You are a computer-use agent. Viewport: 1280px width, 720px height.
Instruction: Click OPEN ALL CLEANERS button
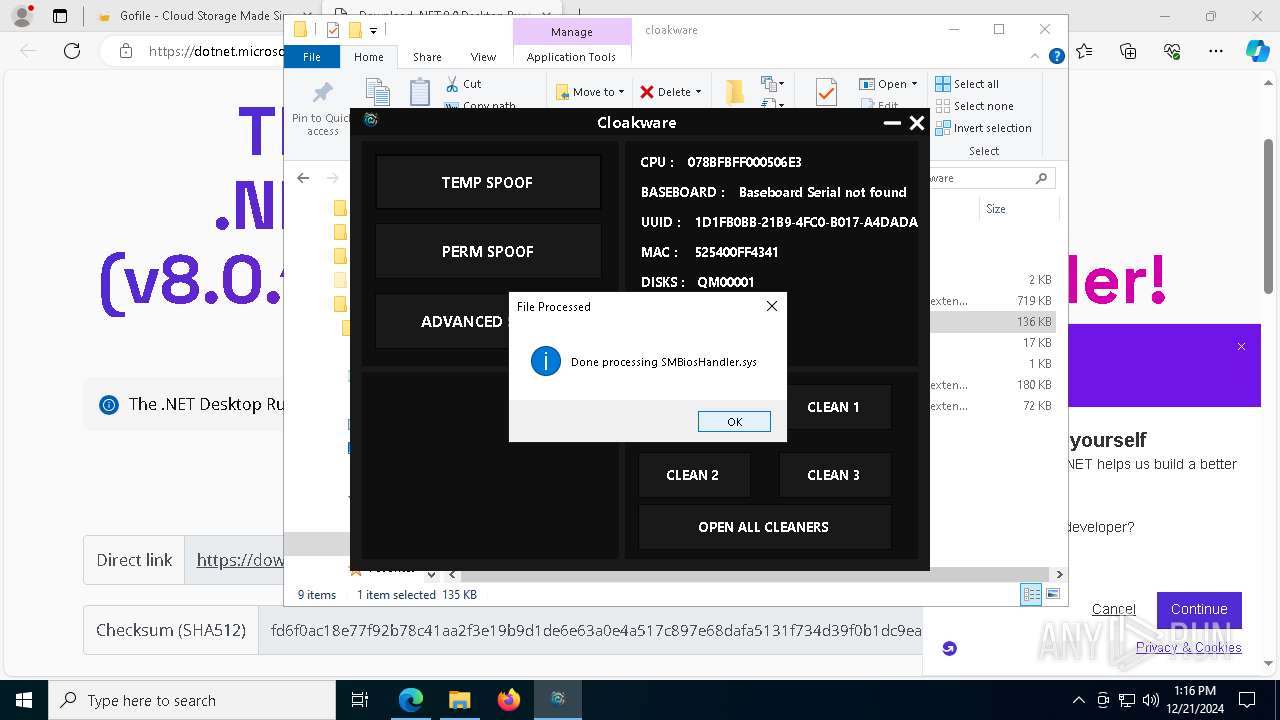point(764,527)
